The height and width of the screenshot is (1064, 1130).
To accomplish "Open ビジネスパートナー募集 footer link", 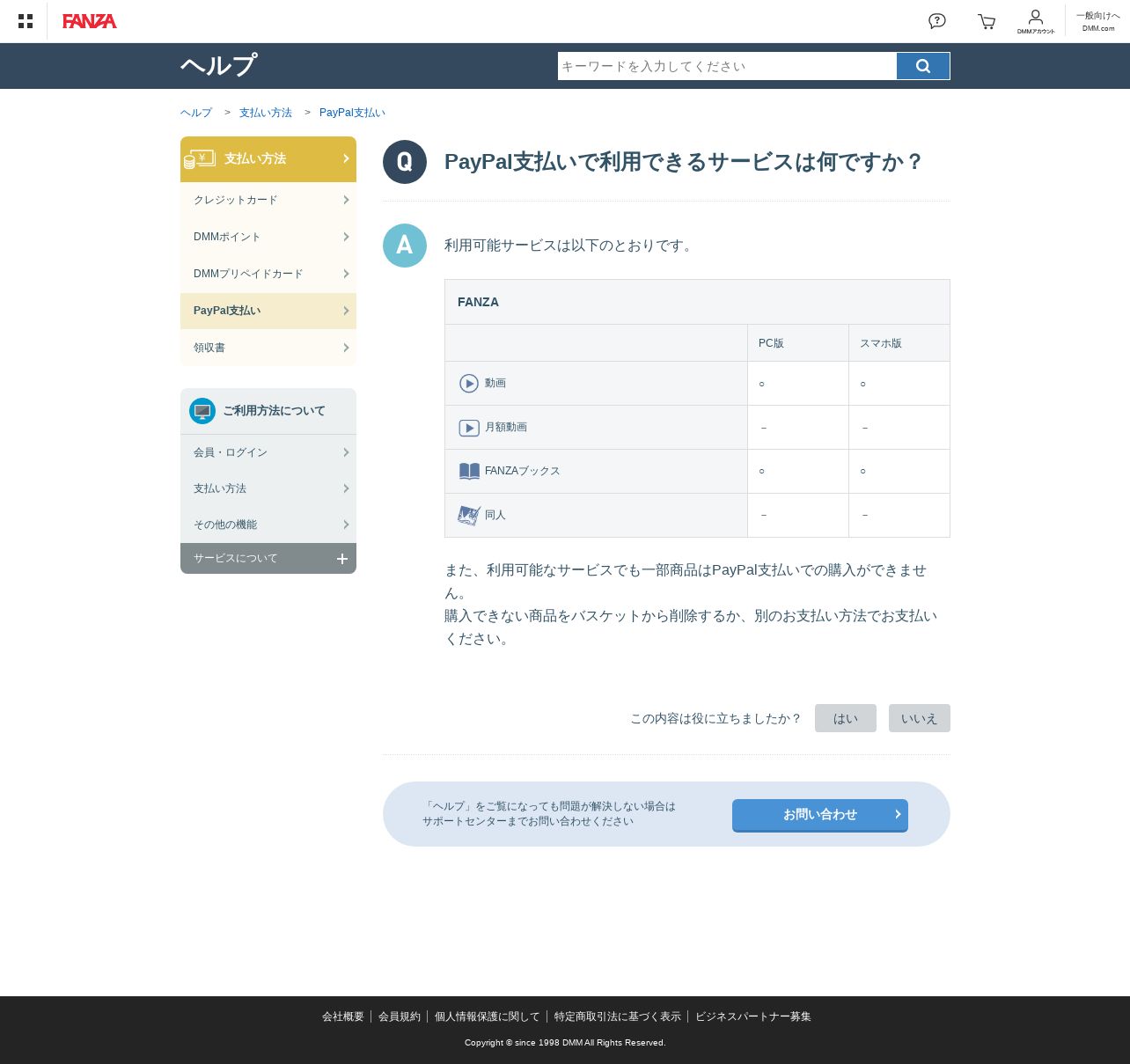I will 753,1016.
